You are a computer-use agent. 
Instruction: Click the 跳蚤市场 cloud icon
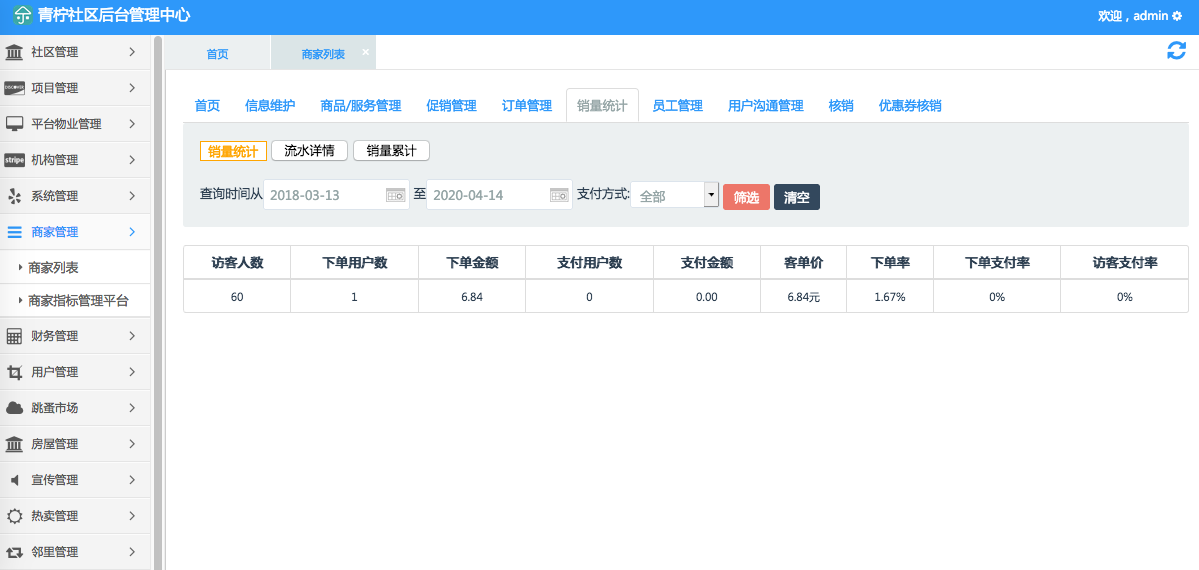point(14,408)
